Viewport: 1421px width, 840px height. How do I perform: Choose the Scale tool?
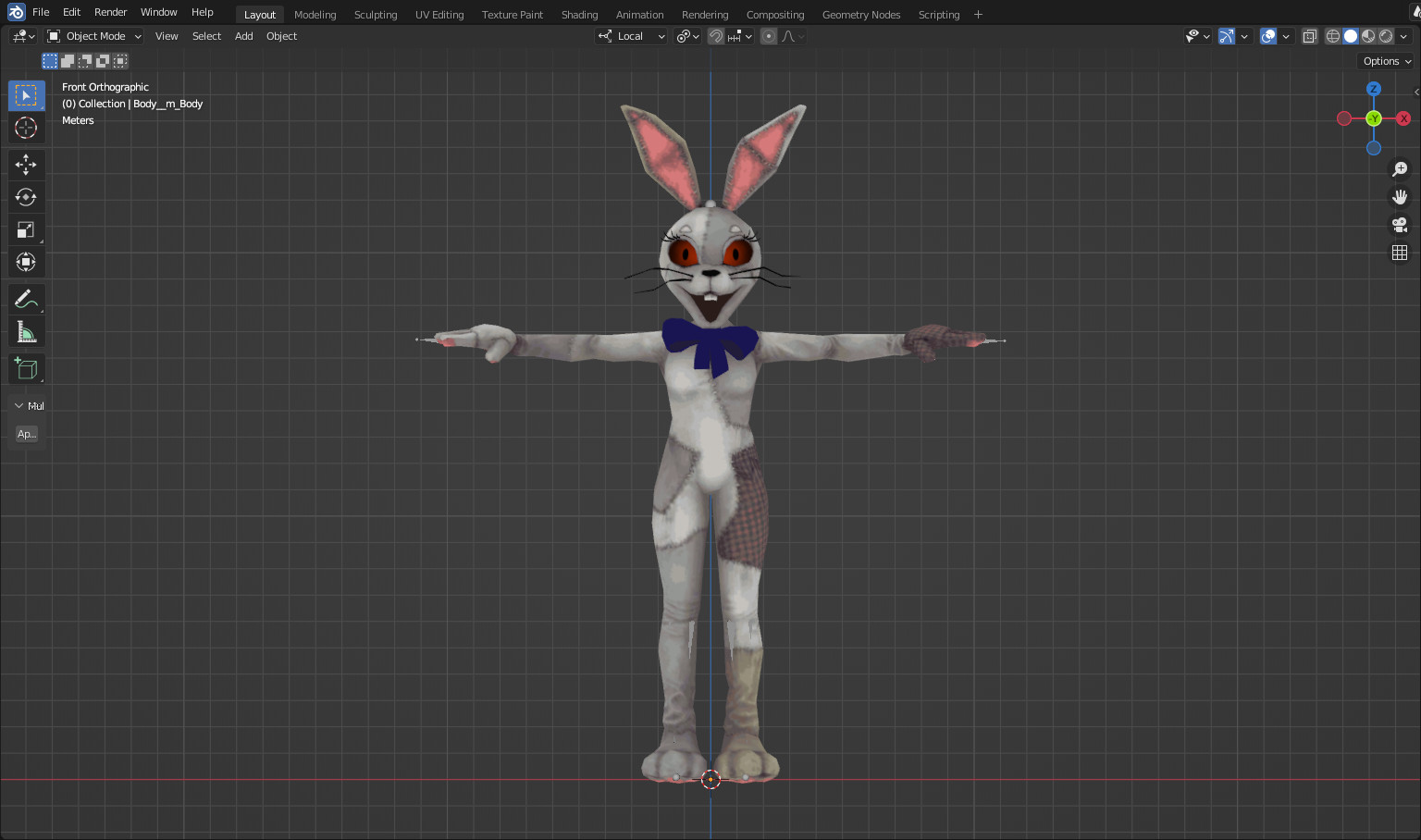[26, 229]
